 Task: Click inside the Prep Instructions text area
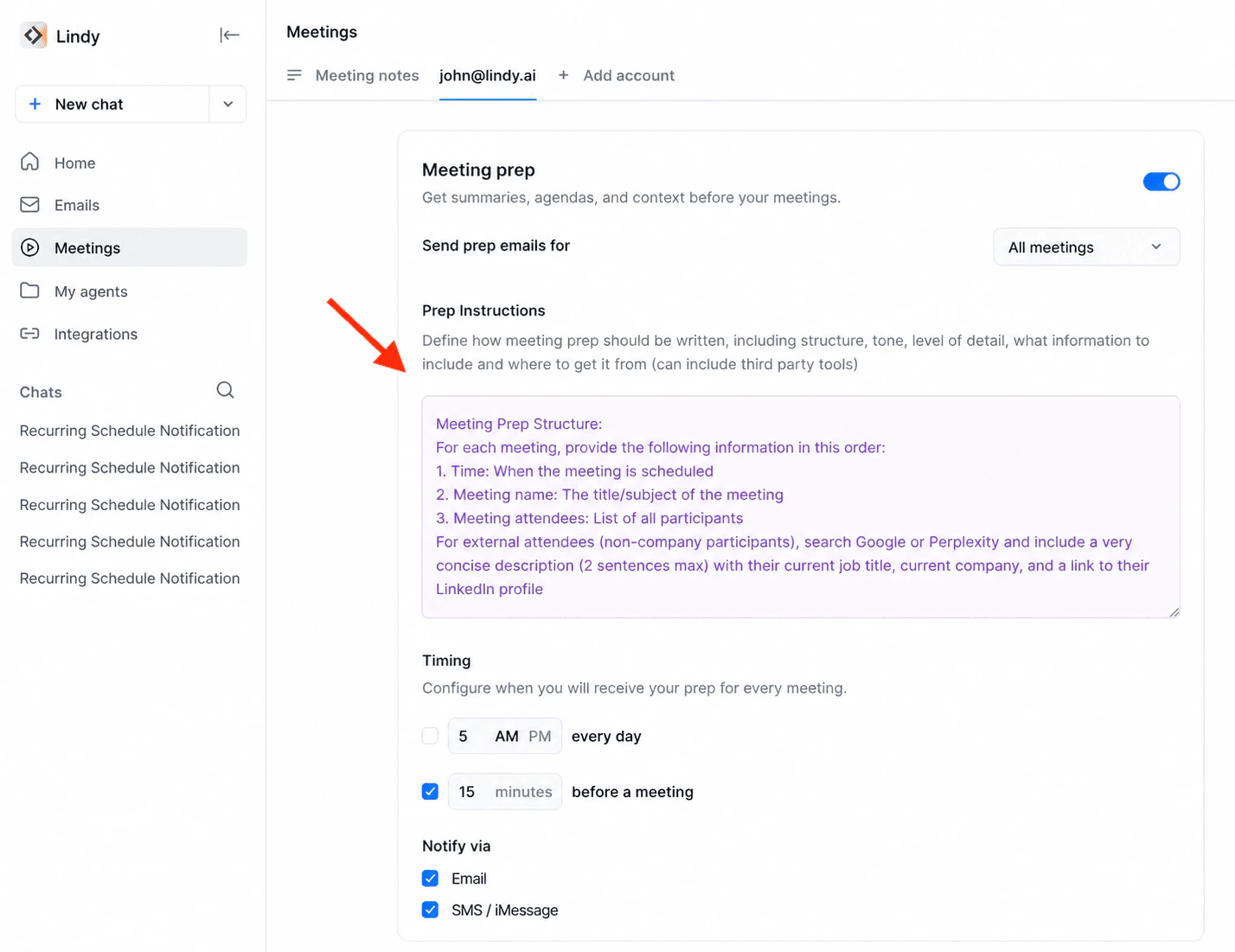pos(801,507)
